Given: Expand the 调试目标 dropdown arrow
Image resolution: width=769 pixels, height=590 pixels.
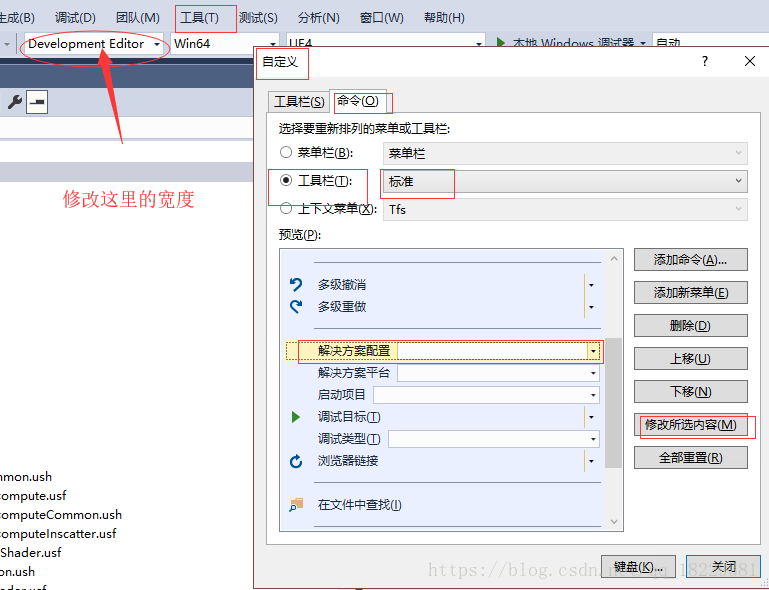Looking at the screenshot, I should tap(591, 417).
